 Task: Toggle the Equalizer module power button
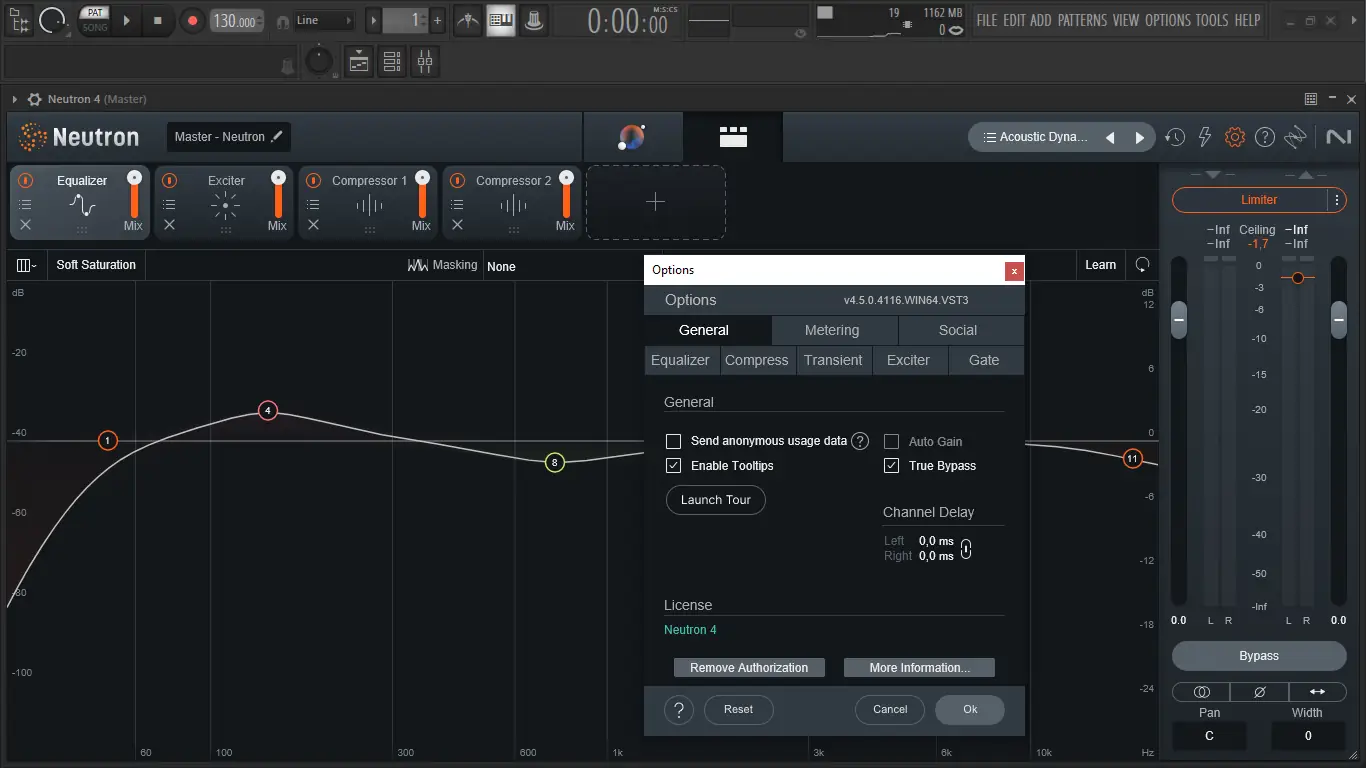(26, 181)
